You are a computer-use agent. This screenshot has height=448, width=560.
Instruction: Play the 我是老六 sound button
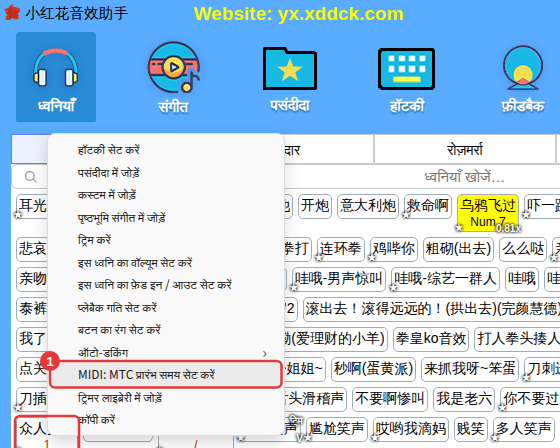point(464,399)
